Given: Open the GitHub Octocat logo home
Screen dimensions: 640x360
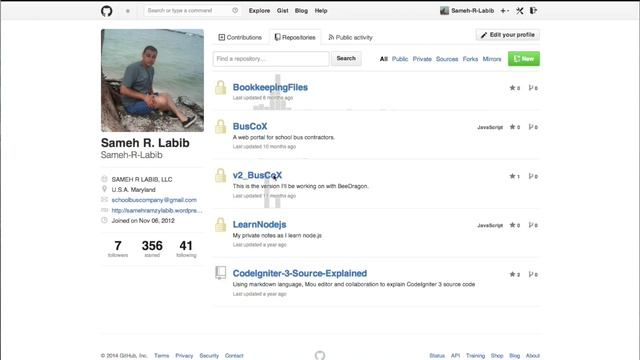Looking at the screenshot, I should coord(107,11).
